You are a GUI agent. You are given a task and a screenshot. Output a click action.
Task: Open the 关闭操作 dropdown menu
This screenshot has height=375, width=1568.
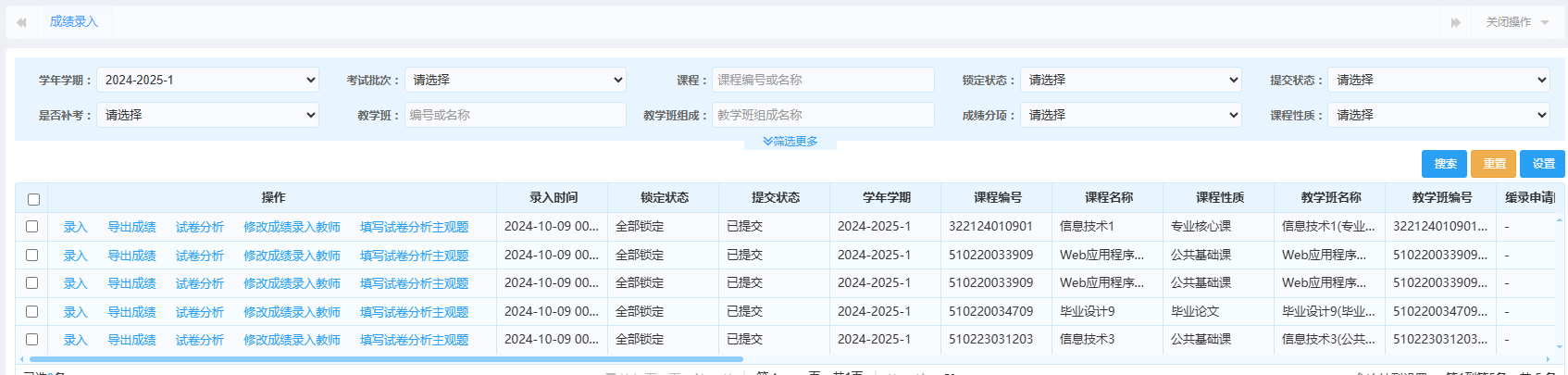(1516, 22)
